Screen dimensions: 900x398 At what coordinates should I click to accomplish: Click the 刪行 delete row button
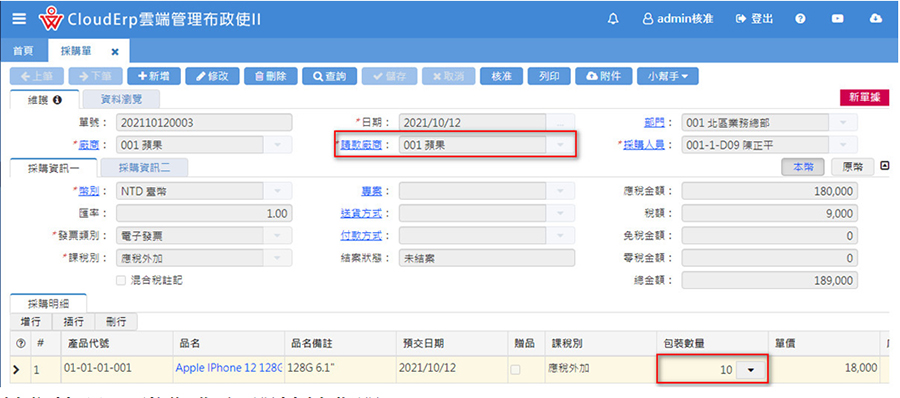[116, 322]
